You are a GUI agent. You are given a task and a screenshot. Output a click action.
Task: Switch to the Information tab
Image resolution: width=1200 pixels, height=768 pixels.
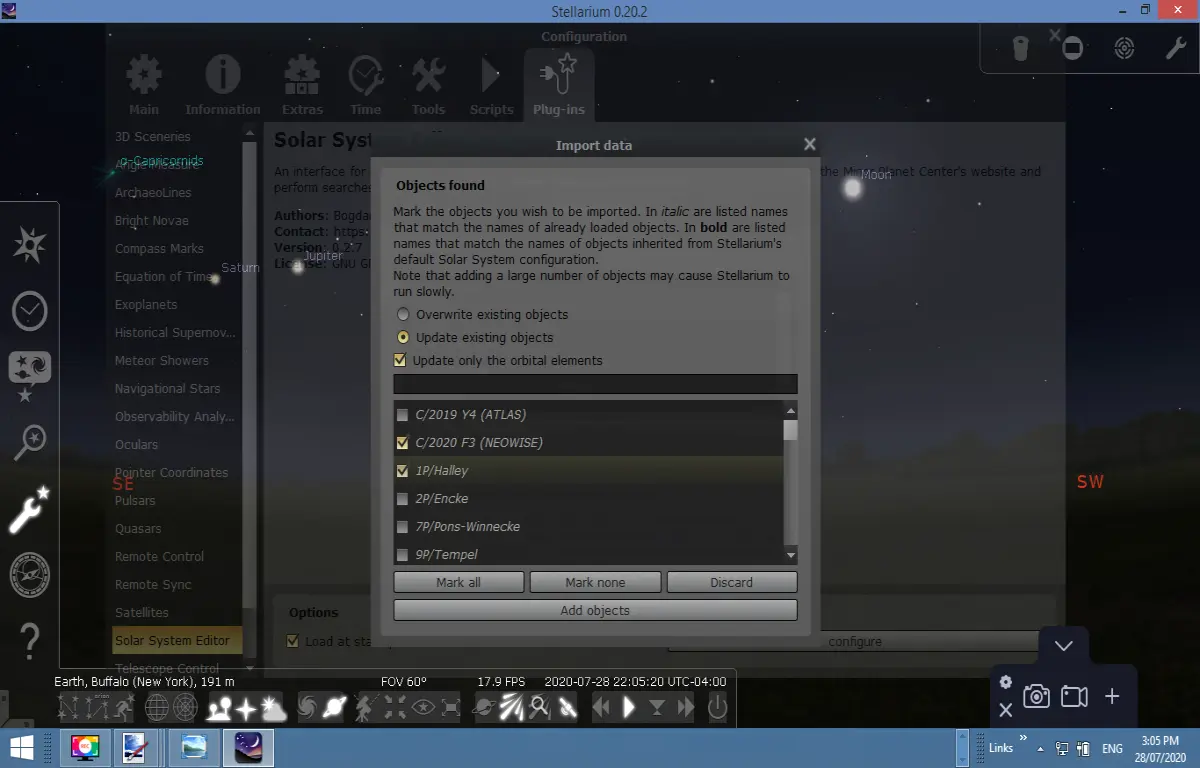point(223,85)
